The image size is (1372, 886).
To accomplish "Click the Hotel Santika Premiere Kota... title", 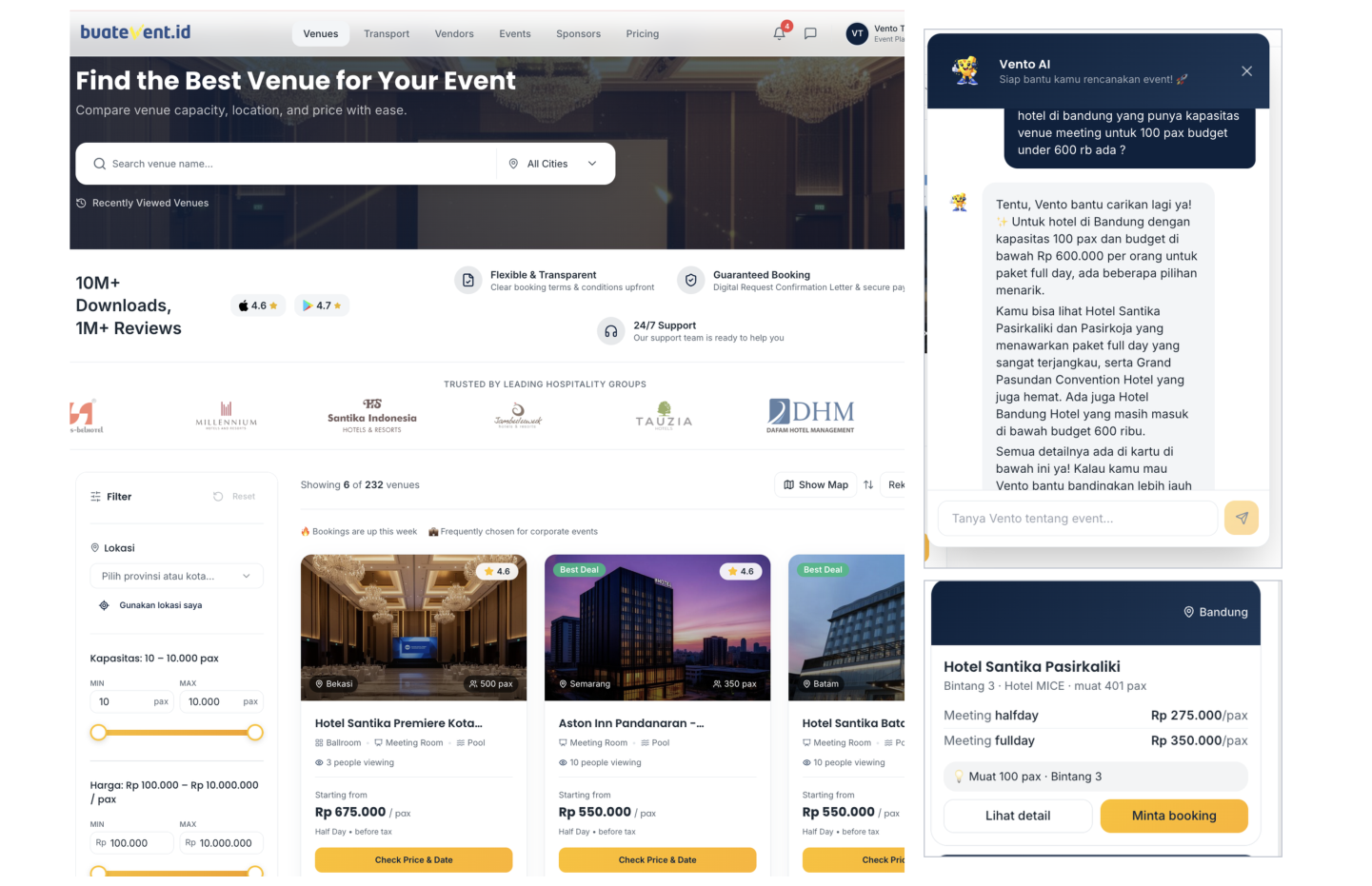I will (399, 723).
